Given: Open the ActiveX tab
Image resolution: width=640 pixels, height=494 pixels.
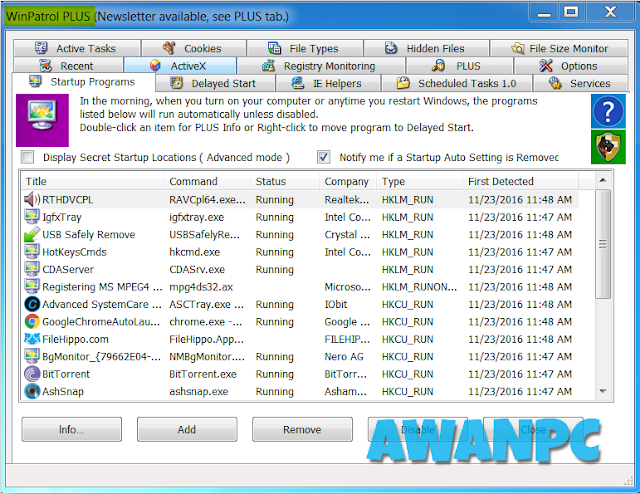Looking at the screenshot, I should 180,66.
